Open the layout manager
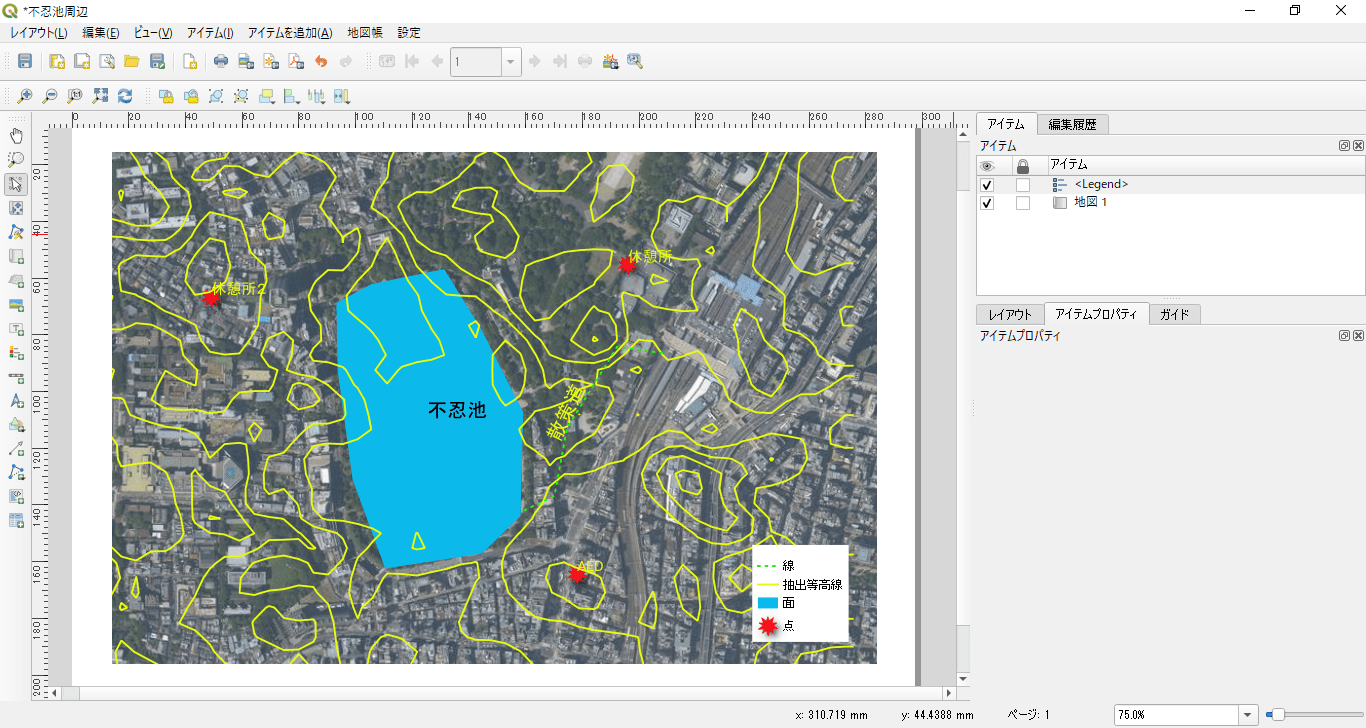1366x728 pixels. click(107, 62)
